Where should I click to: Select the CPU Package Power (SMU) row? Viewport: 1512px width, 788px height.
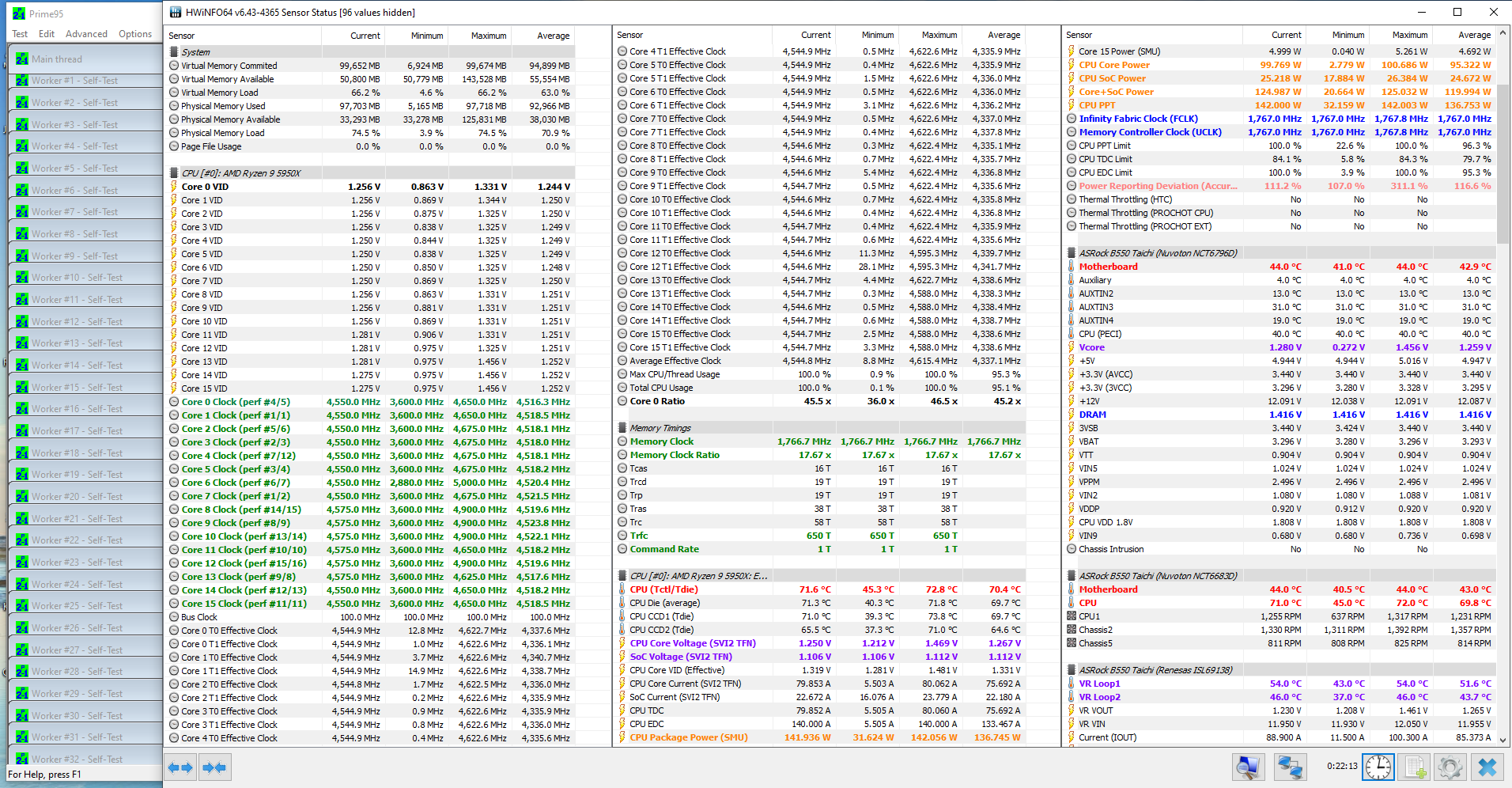820,737
